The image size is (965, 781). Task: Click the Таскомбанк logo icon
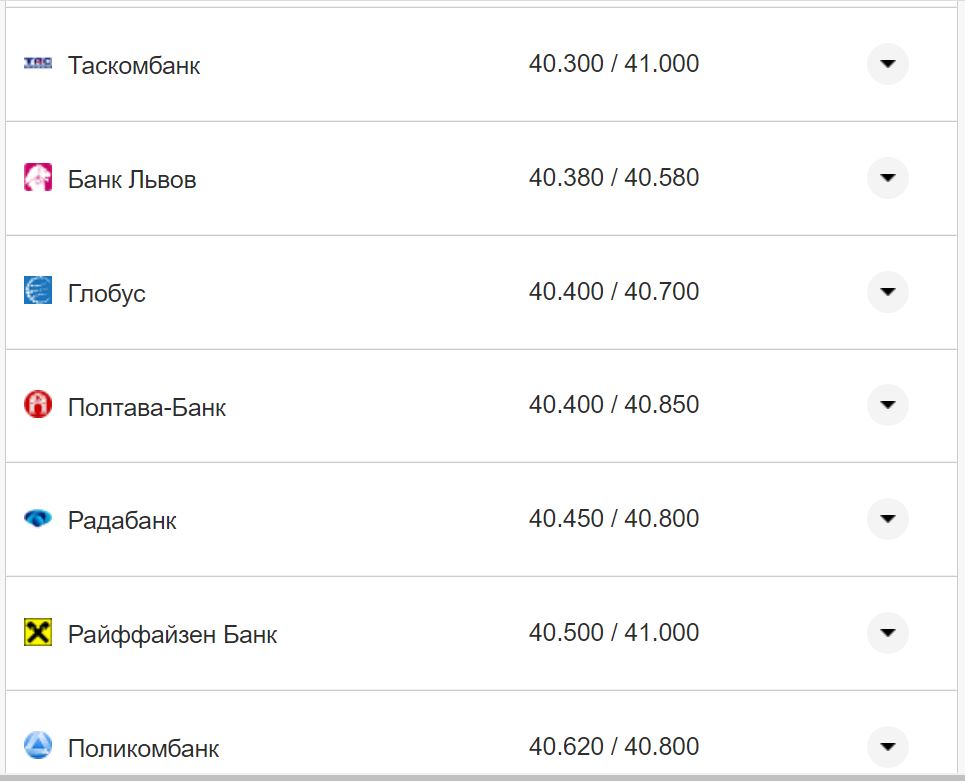tap(38, 64)
